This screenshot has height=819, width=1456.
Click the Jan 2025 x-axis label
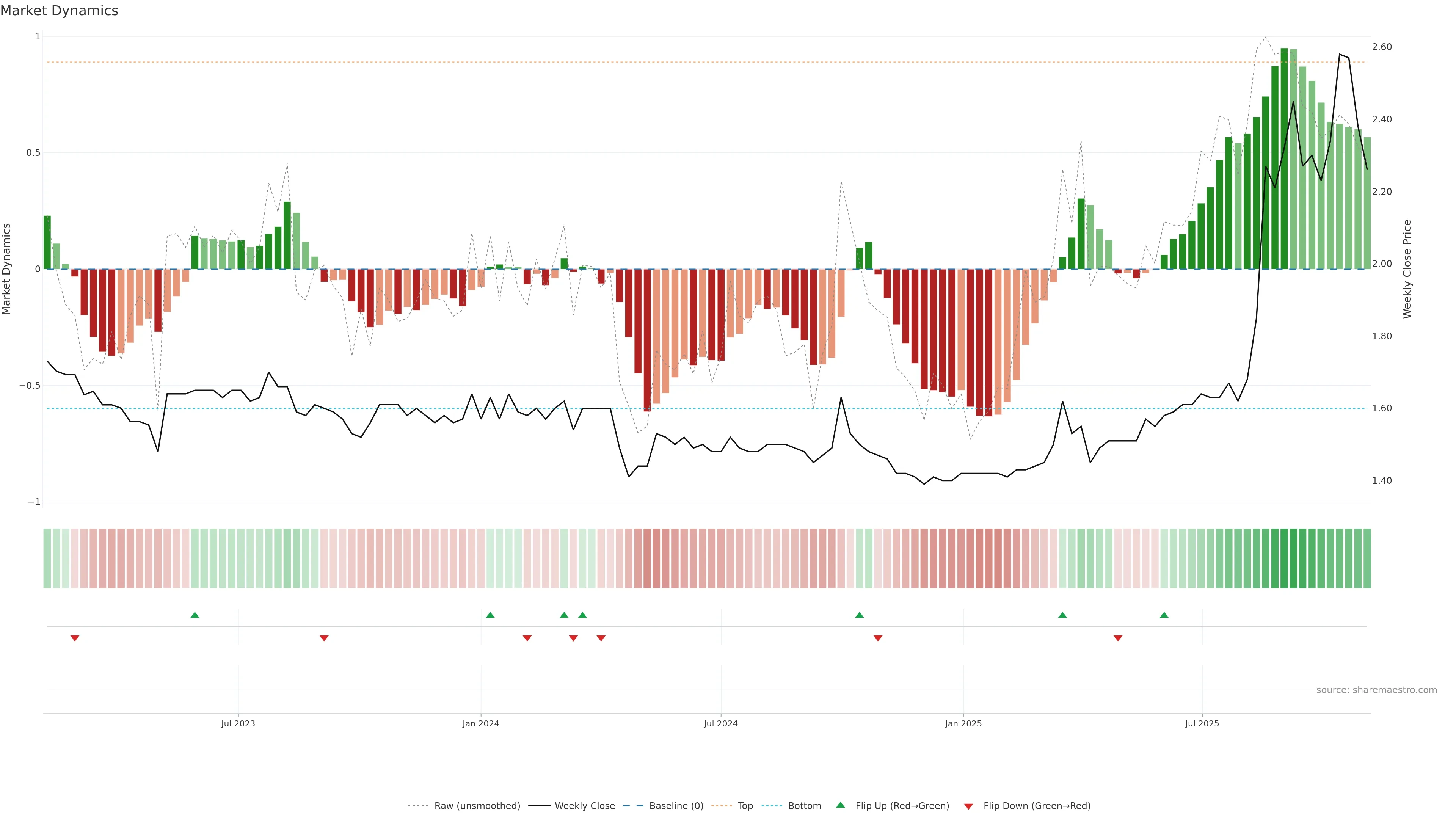point(963,723)
